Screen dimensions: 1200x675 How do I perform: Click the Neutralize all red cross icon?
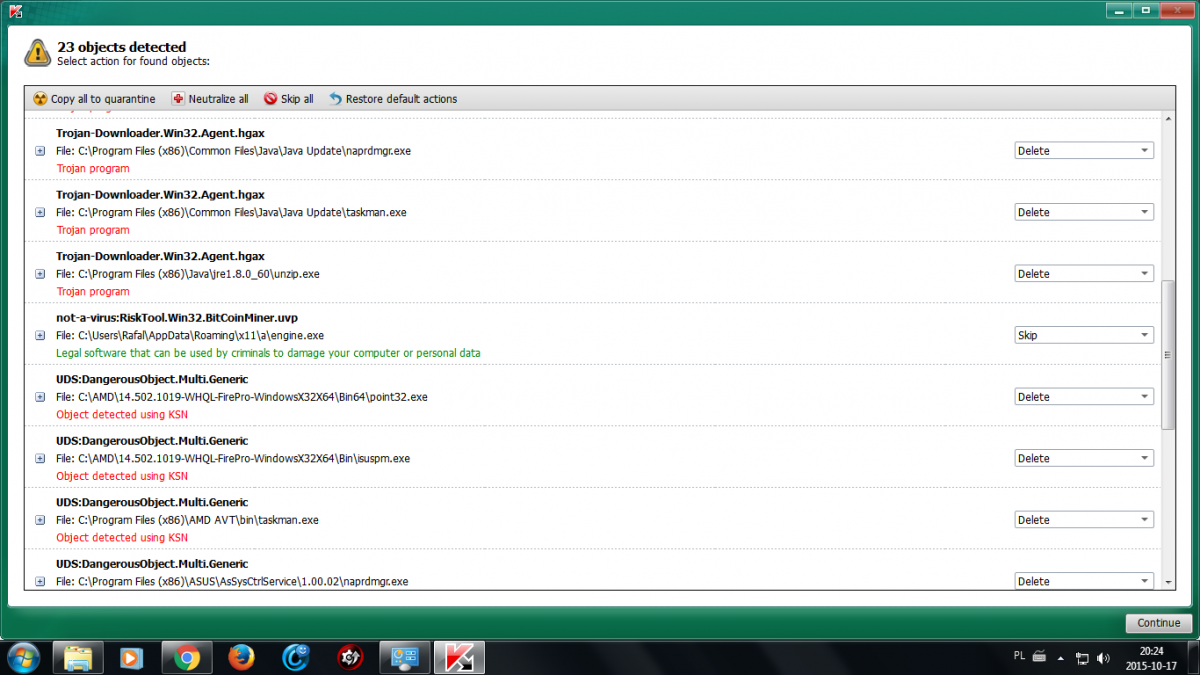178,99
